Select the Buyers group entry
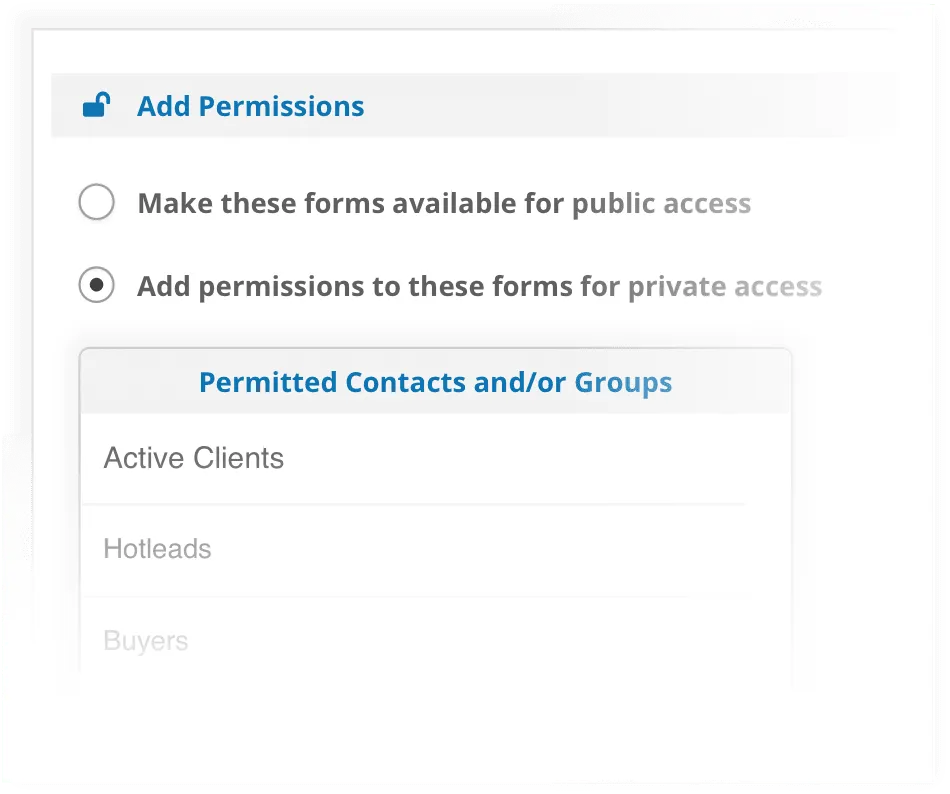The width and height of the screenshot is (950, 794). pyautogui.click(x=146, y=641)
